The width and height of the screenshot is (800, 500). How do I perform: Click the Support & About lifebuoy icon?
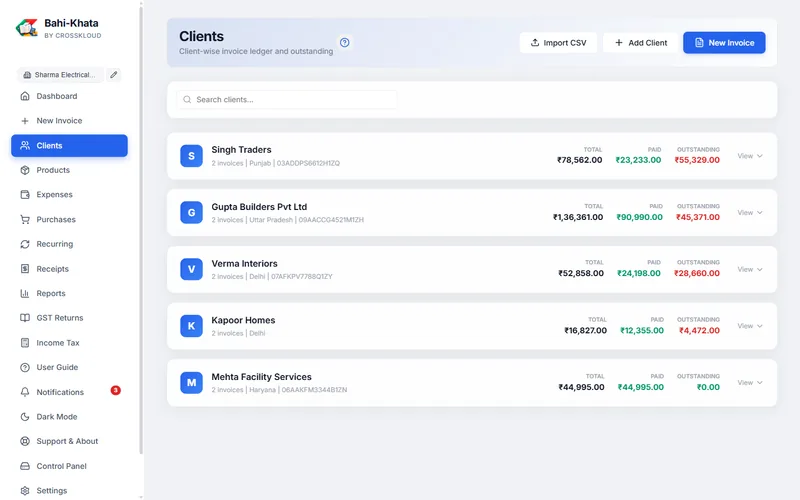pos(24,441)
